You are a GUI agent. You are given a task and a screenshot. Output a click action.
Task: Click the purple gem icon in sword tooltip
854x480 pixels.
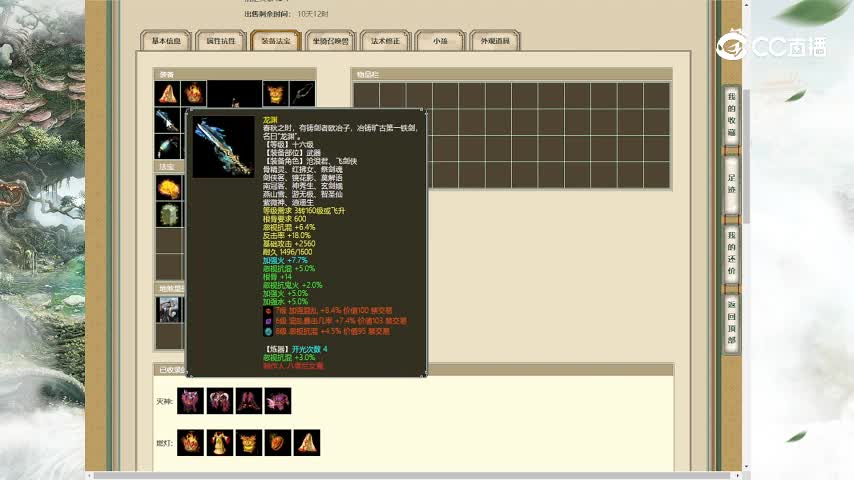[x=268, y=321]
